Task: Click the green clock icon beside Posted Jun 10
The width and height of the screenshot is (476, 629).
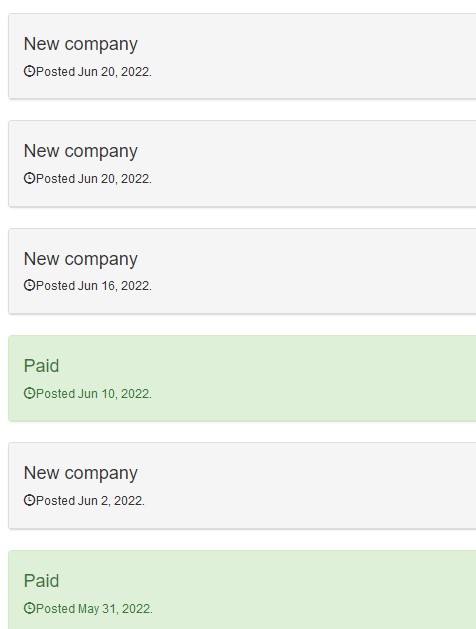Action: 29,393
